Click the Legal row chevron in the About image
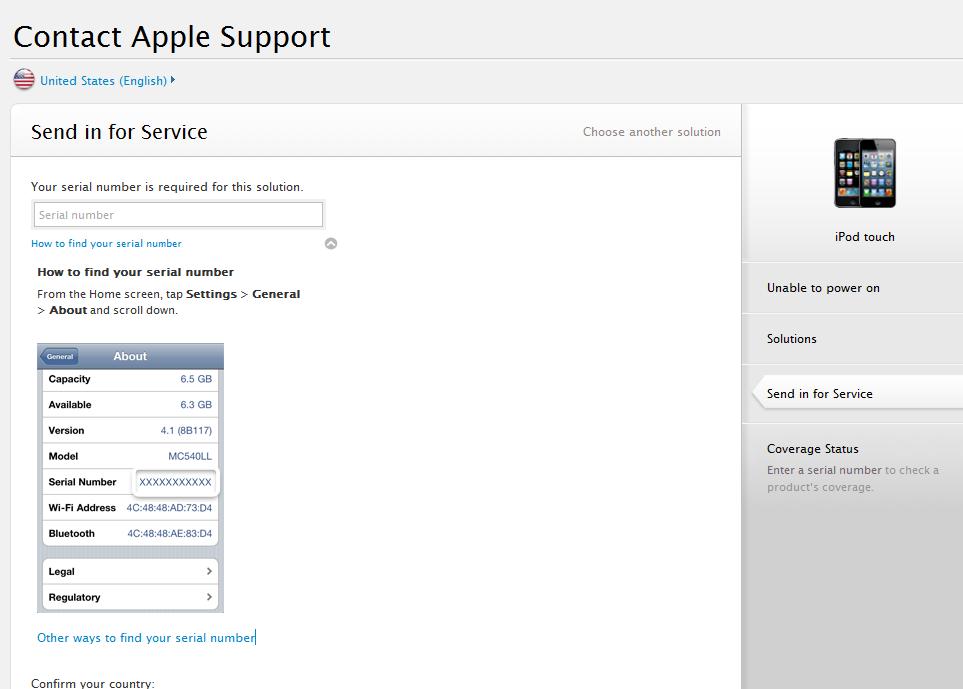The height and width of the screenshot is (689, 963). tap(209, 572)
